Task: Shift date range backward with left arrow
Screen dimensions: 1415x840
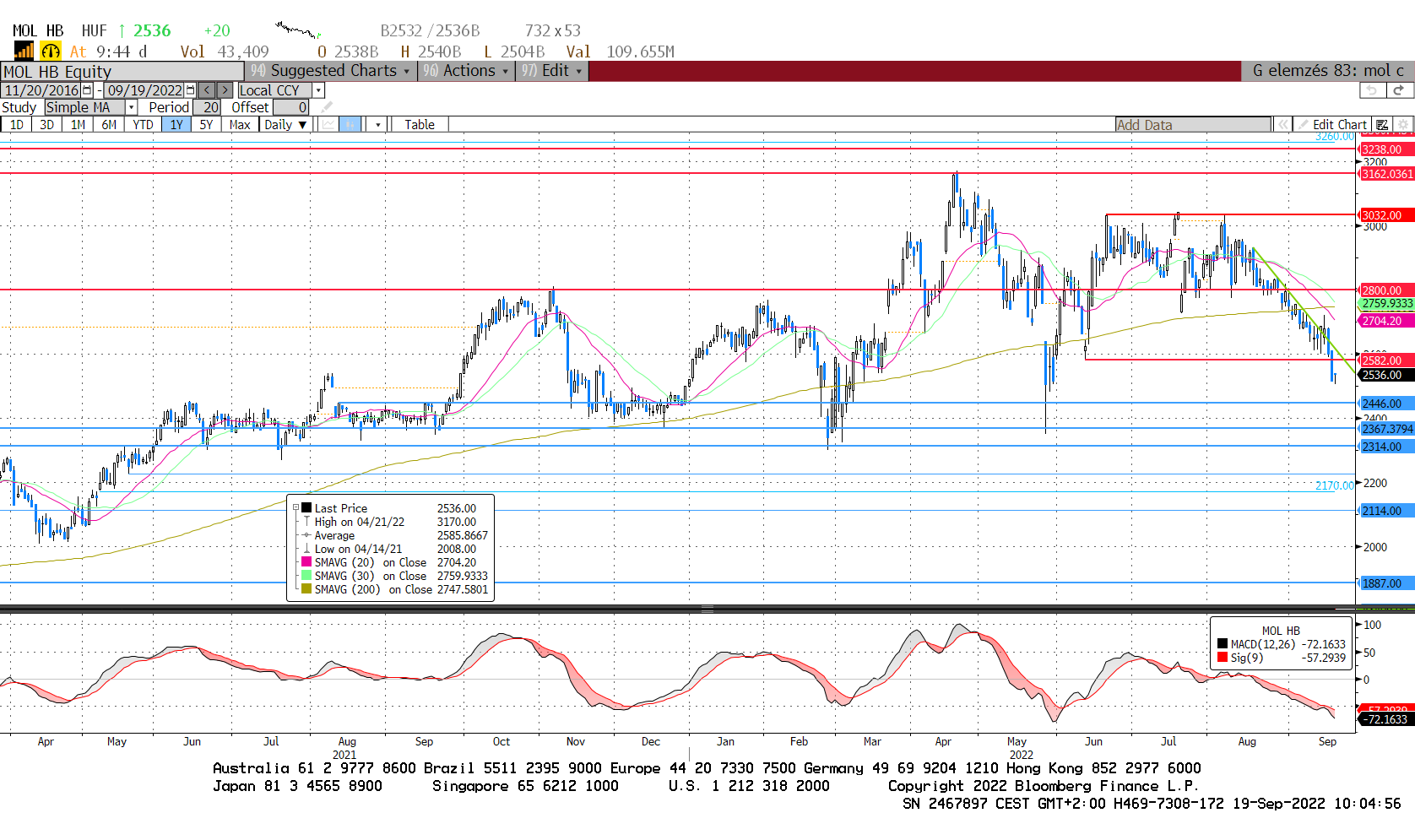Action: (207, 90)
